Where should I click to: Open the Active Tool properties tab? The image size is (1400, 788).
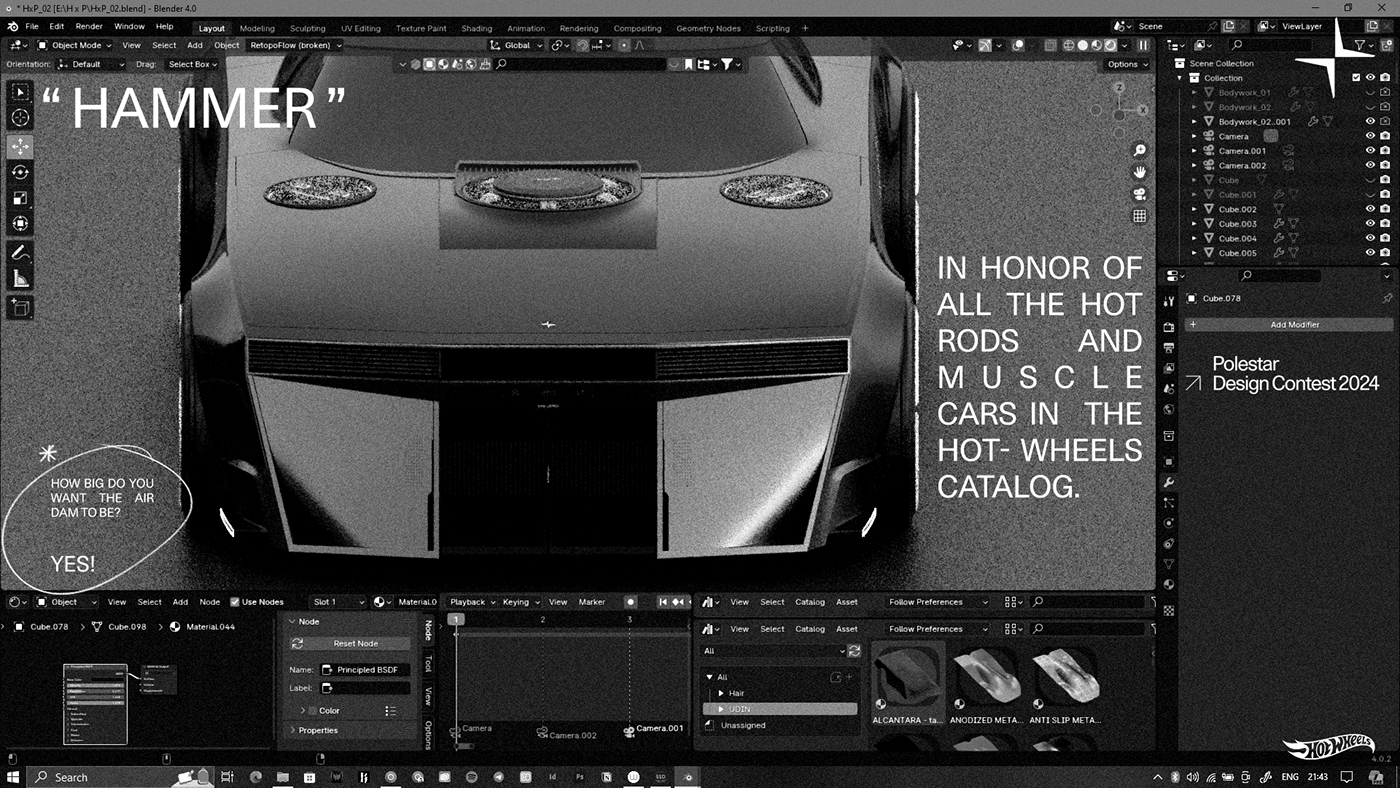coord(1168,301)
